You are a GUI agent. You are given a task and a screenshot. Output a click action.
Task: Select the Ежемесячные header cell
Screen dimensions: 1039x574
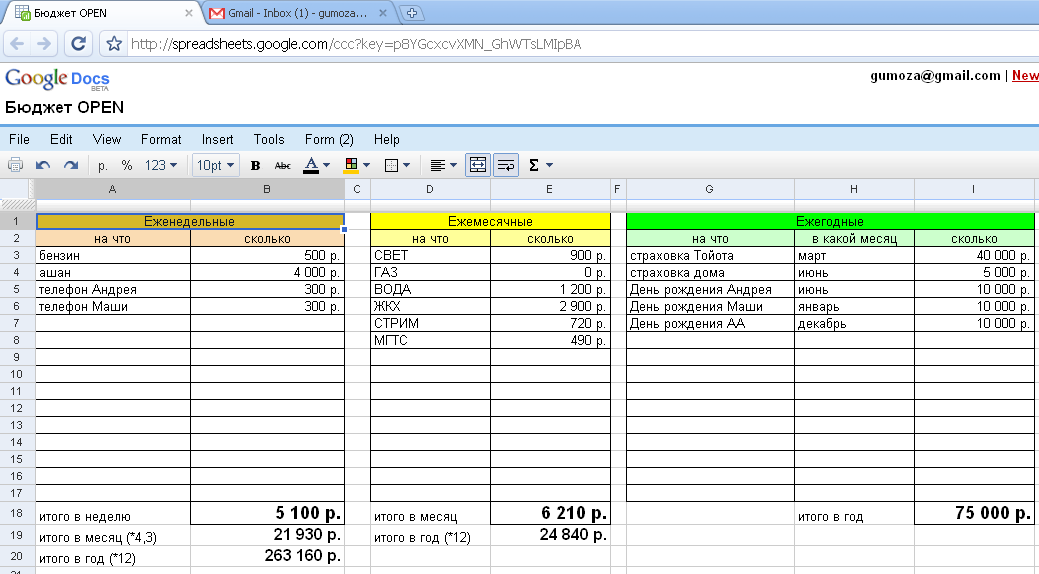pos(490,221)
